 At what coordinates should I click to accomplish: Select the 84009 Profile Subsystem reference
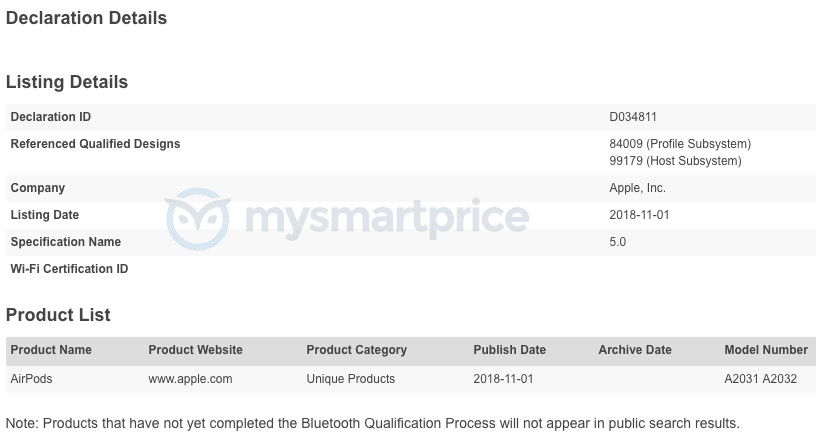pos(680,144)
